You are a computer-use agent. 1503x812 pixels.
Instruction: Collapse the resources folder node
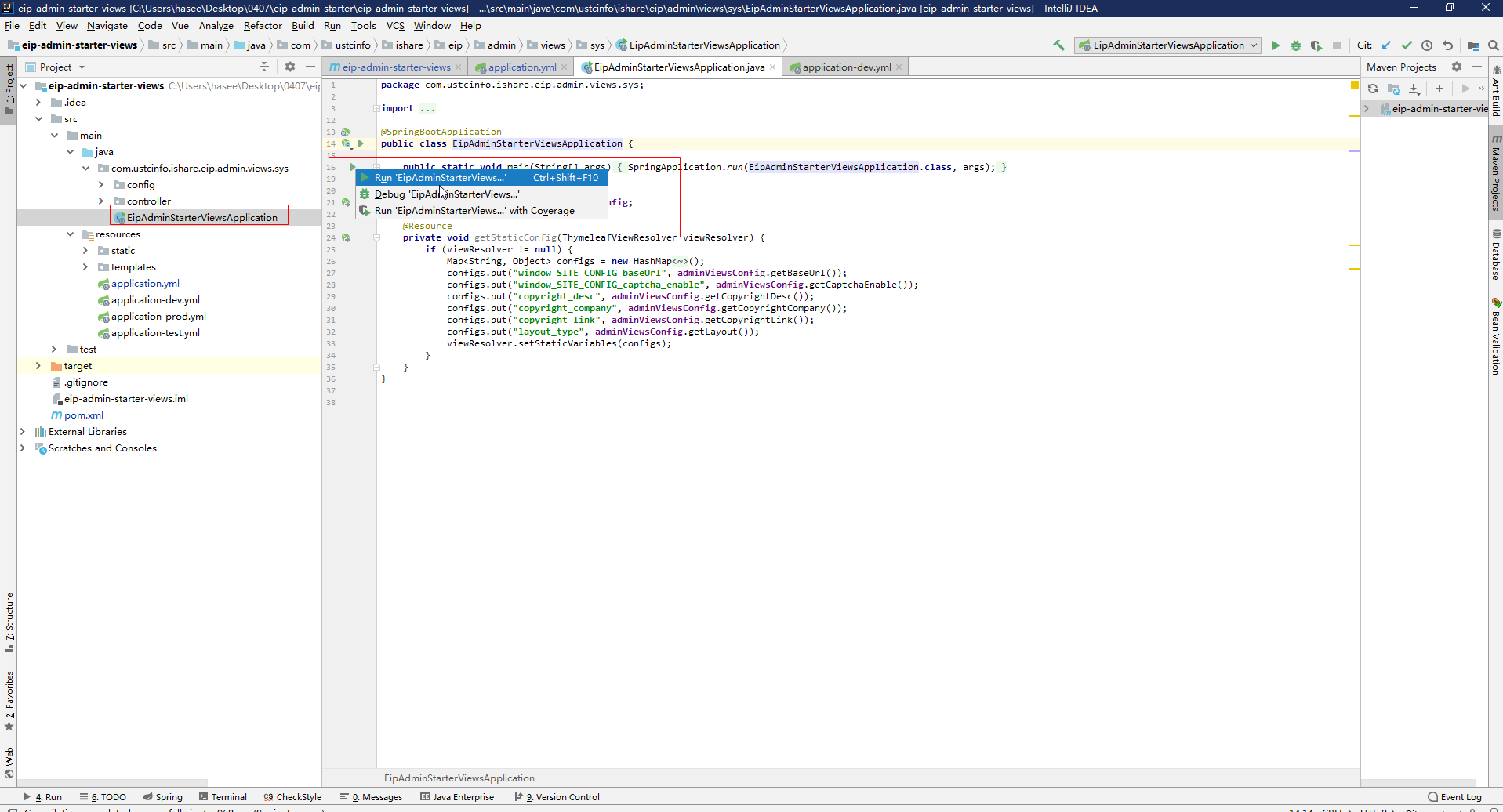[71, 234]
